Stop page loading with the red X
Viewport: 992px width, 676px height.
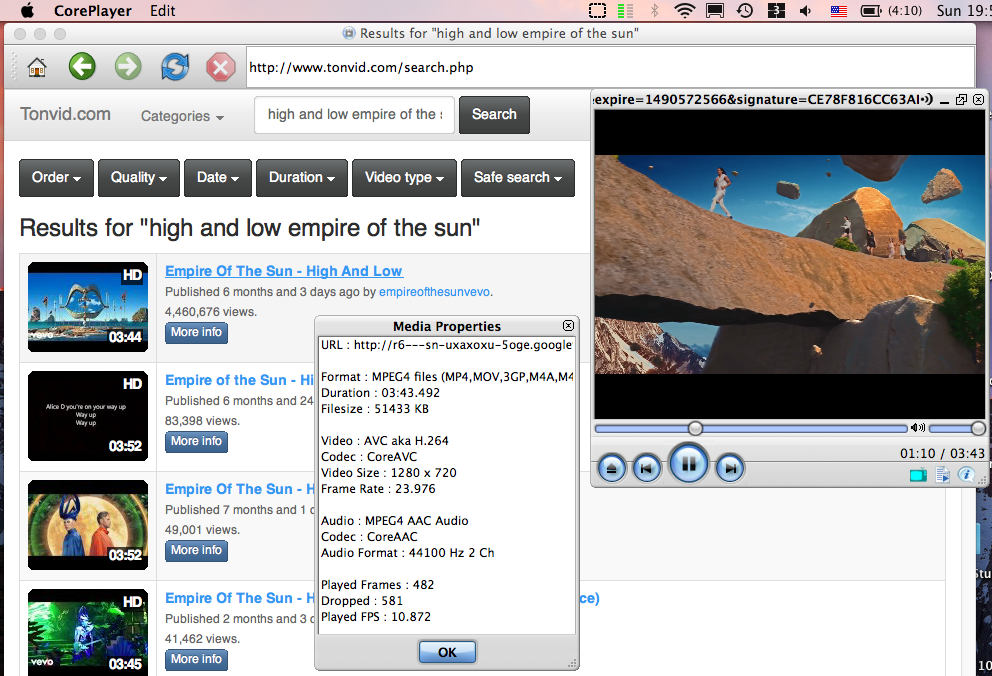coord(221,67)
